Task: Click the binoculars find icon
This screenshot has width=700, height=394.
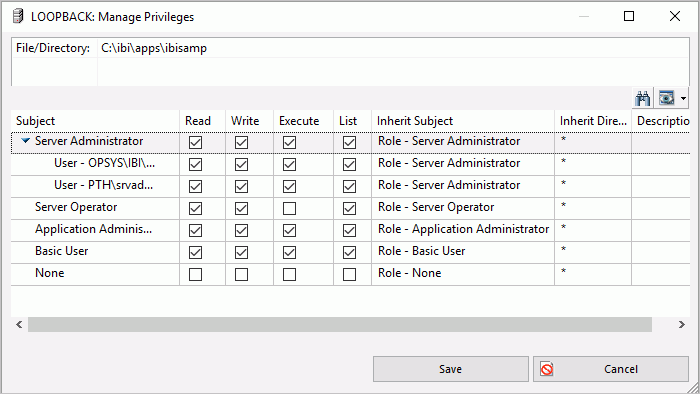Action: (x=643, y=98)
